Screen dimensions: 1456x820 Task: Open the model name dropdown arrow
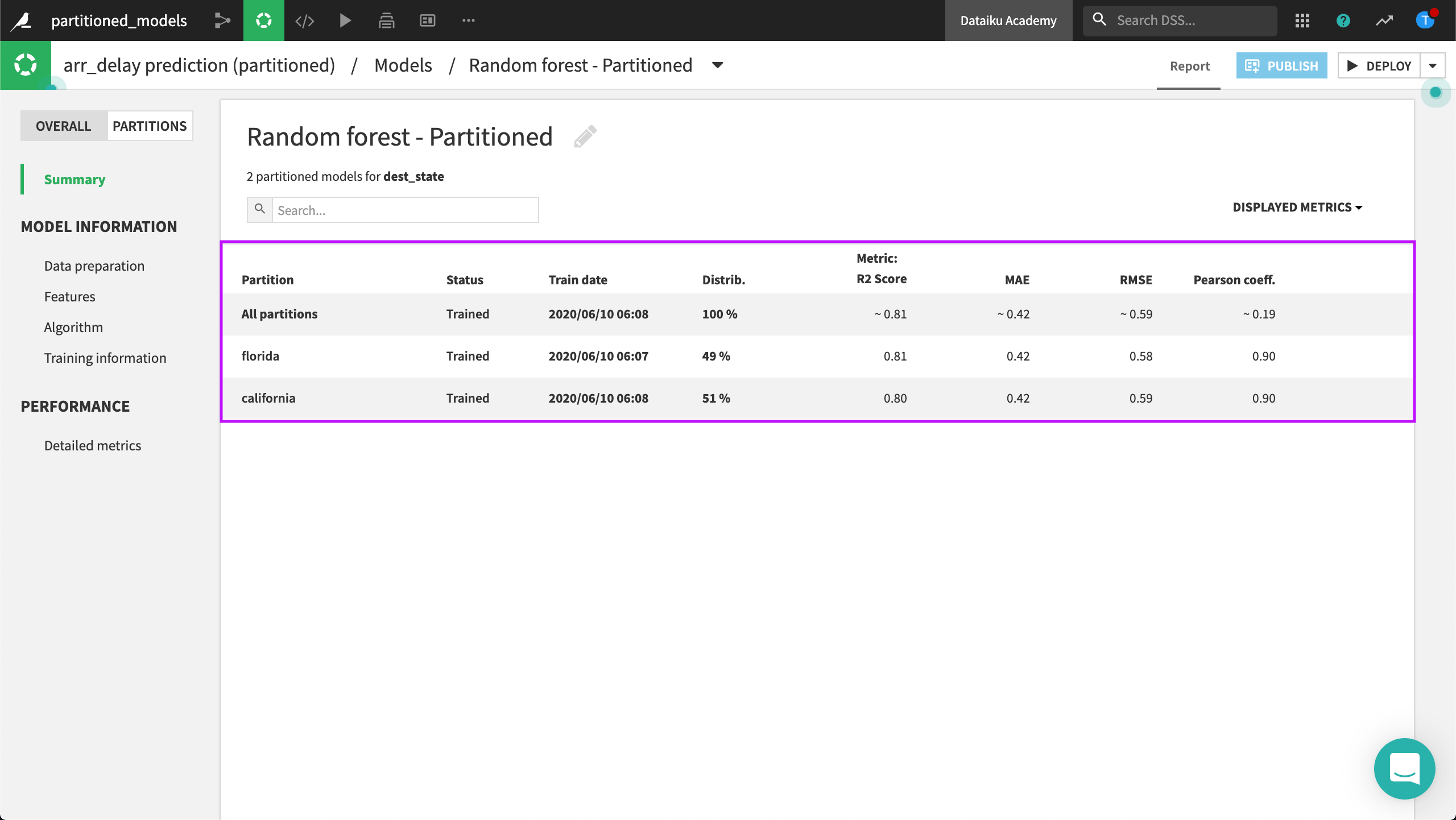718,65
